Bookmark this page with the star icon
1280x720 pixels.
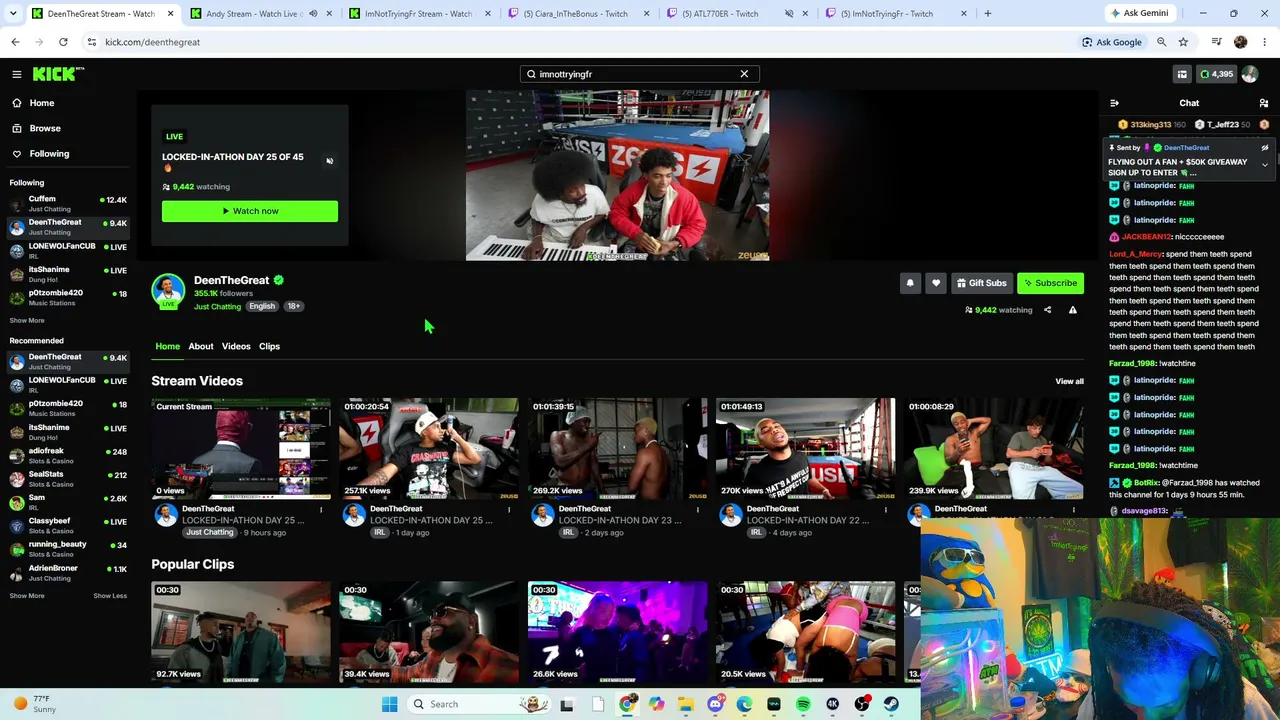pyautogui.click(x=1183, y=42)
